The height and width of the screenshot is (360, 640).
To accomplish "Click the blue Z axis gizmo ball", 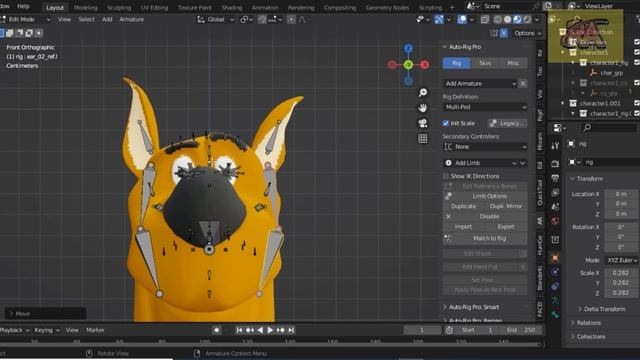I will pyautogui.click(x=408, y=49).
